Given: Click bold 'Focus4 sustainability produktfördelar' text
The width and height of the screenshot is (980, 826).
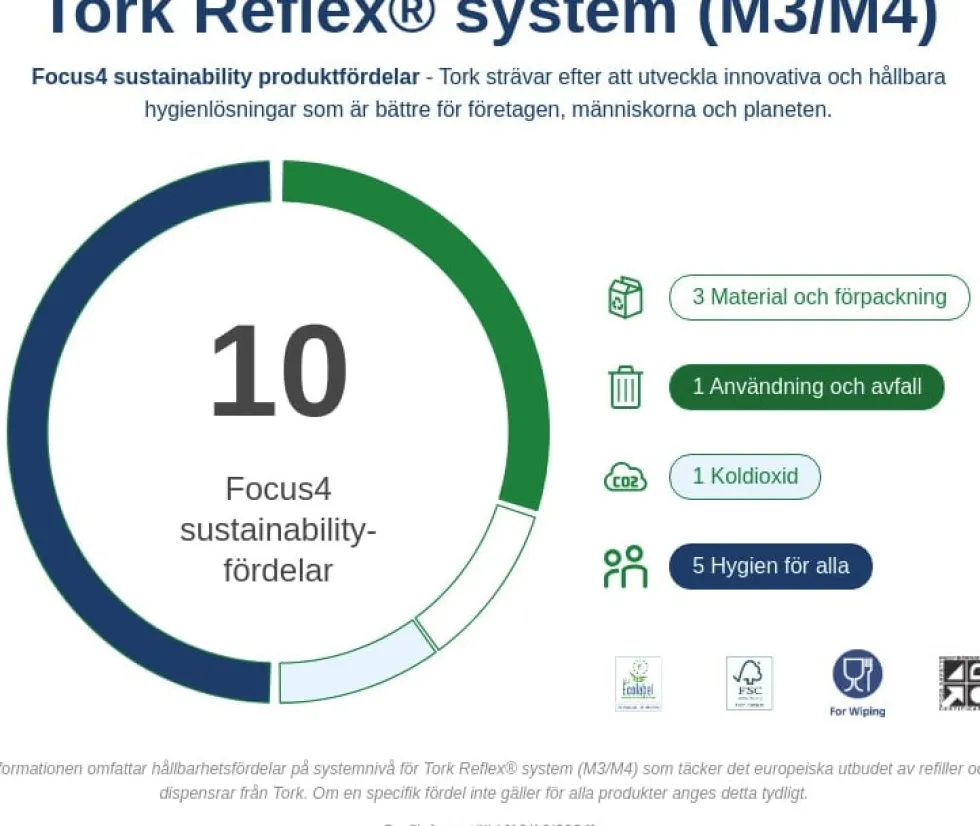Looking at the screenshot, I should click(225, 77).
